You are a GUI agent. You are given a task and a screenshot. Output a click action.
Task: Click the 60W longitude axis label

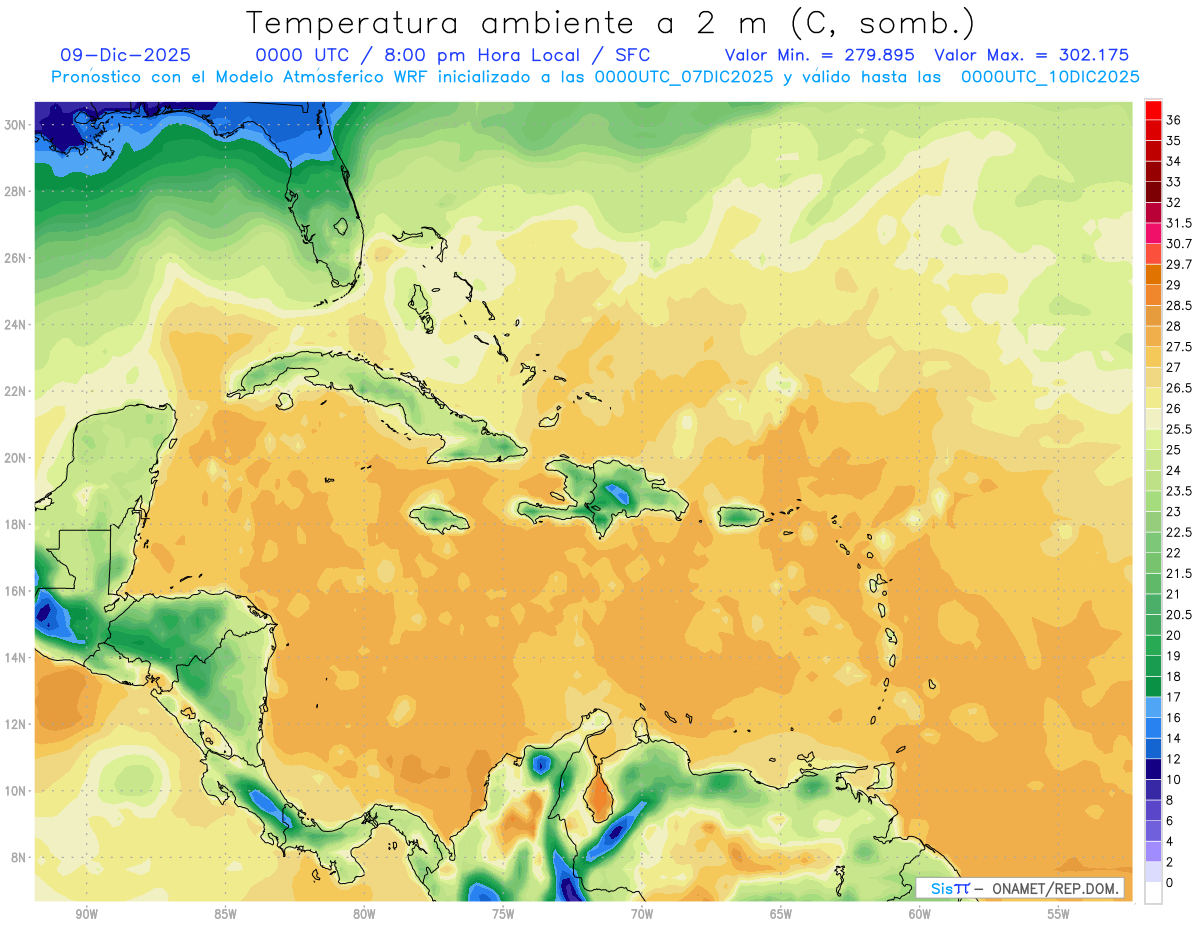pos(919,914)
